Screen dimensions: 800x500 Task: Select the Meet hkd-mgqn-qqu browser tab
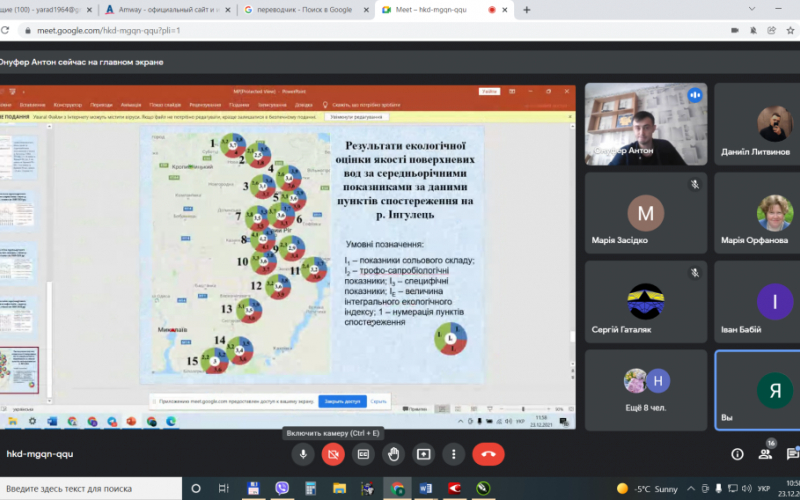432,10
